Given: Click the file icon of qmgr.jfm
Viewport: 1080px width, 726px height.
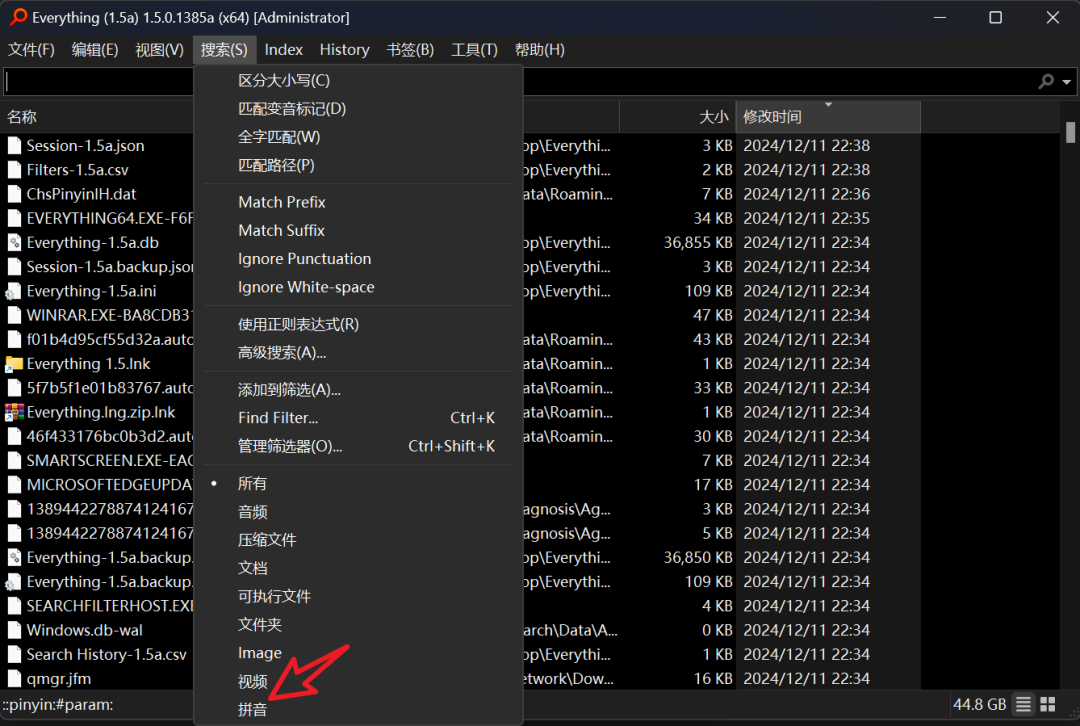Looking at the screenshot, I should [x=14, y=678].
